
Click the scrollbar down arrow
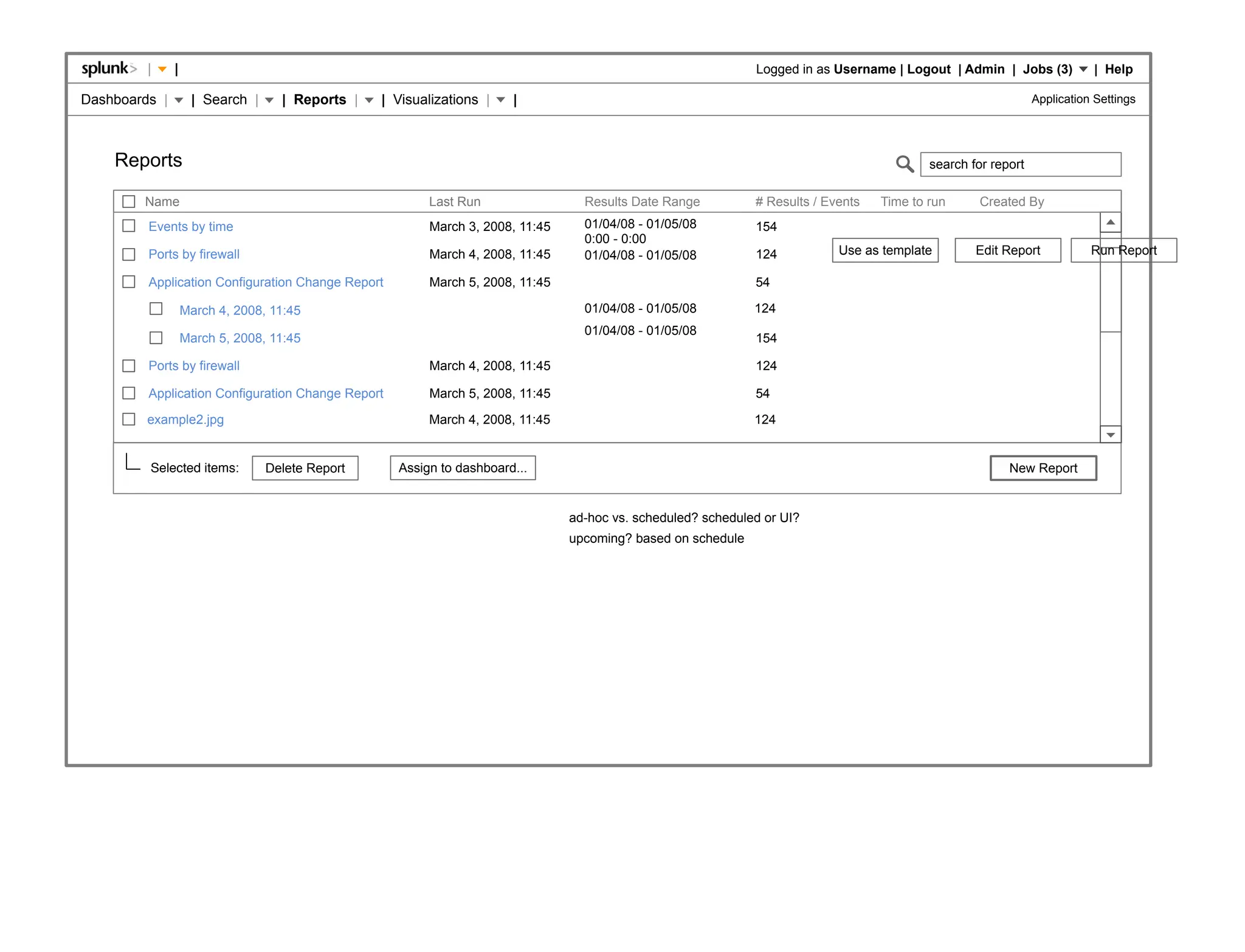point(1110,435)
